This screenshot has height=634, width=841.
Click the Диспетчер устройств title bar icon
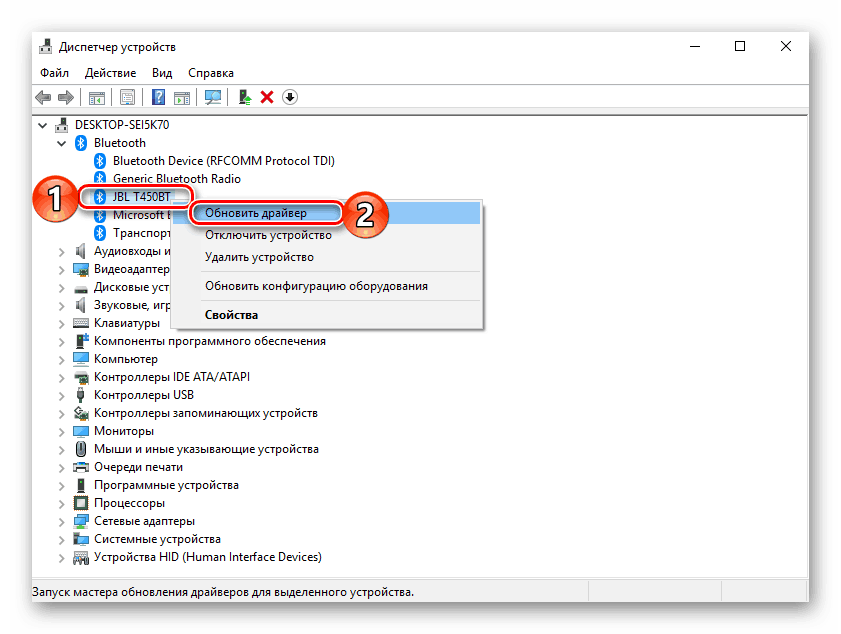(46, 47)
